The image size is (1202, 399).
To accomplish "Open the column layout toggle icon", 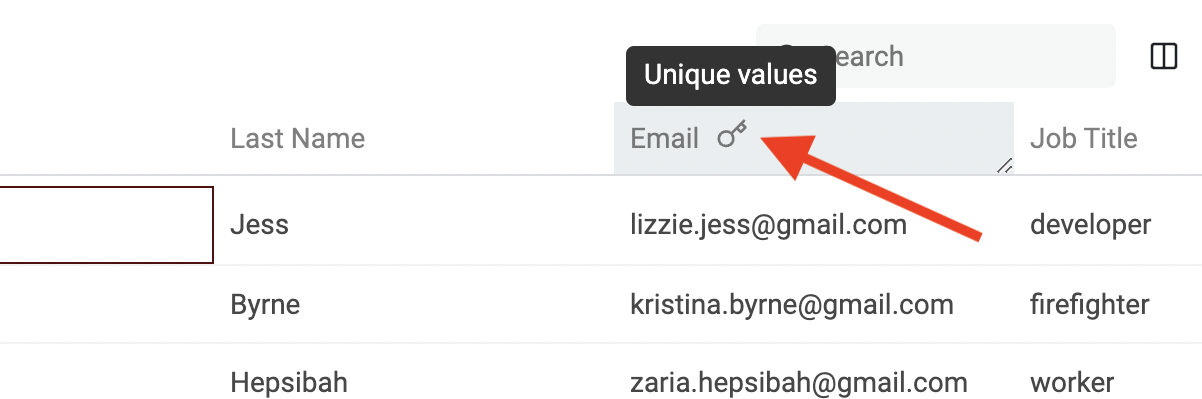I will coord(1164,56).
